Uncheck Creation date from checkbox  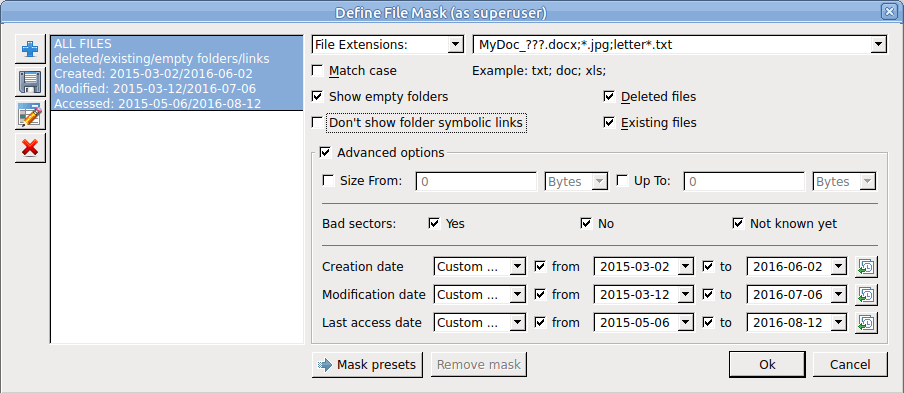pyautogui.click(x=540, y=266)
